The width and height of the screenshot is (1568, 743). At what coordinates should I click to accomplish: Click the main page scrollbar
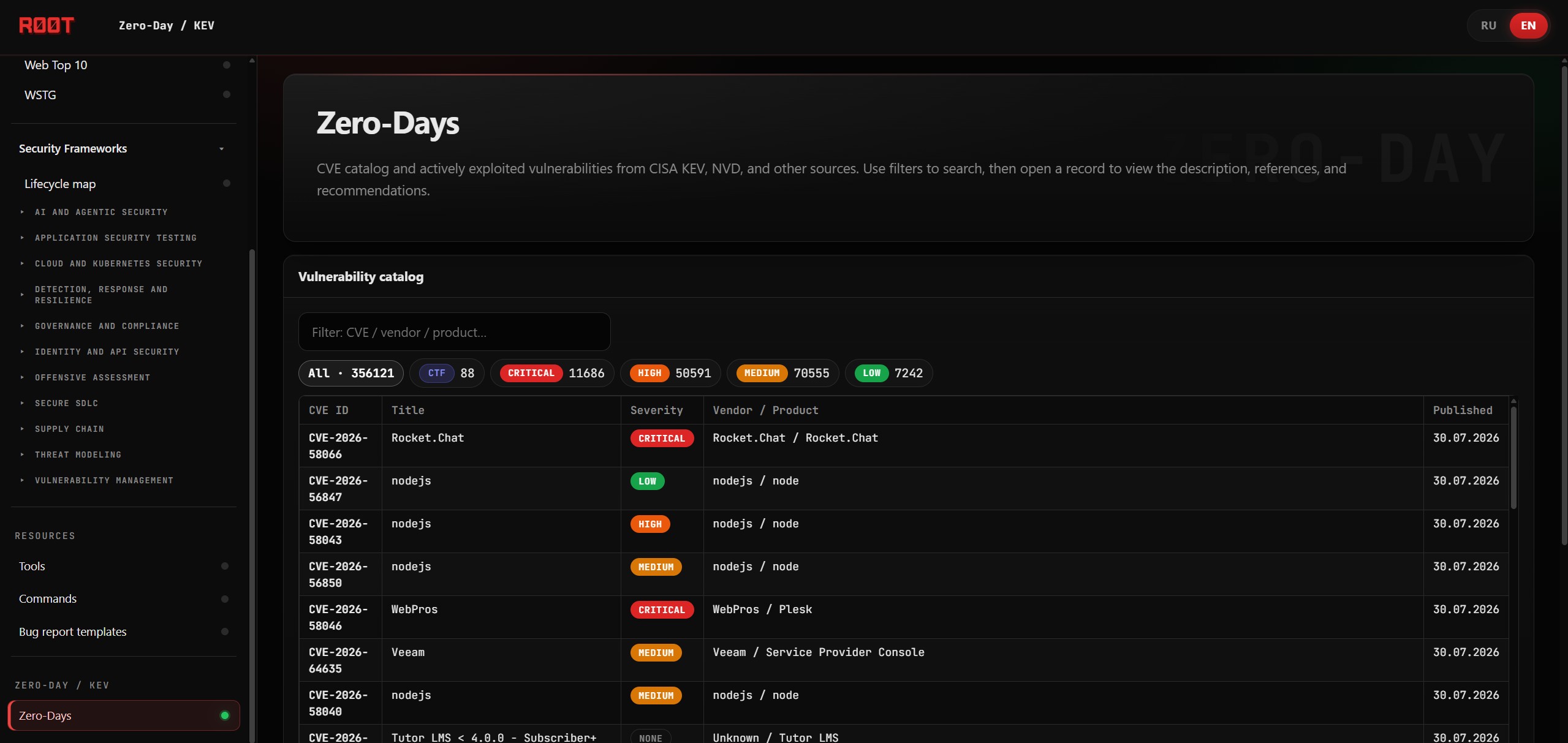click(1564, 306)
